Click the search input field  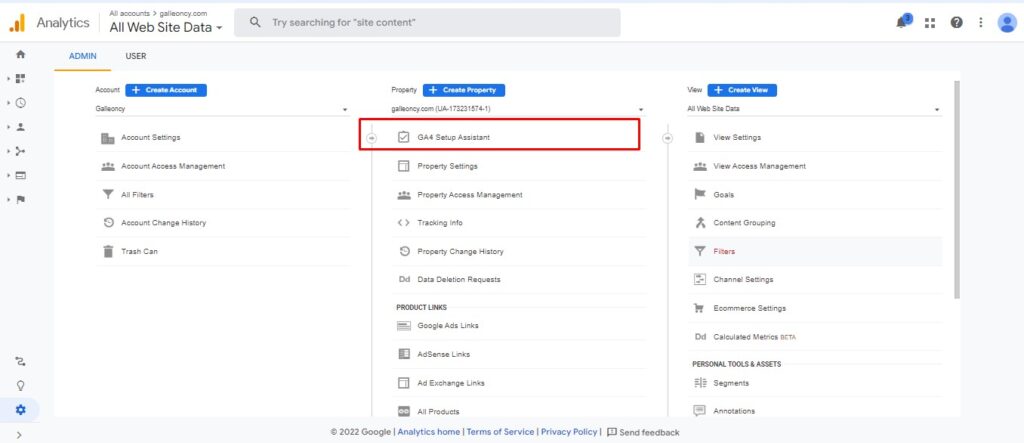pos(427,22)
